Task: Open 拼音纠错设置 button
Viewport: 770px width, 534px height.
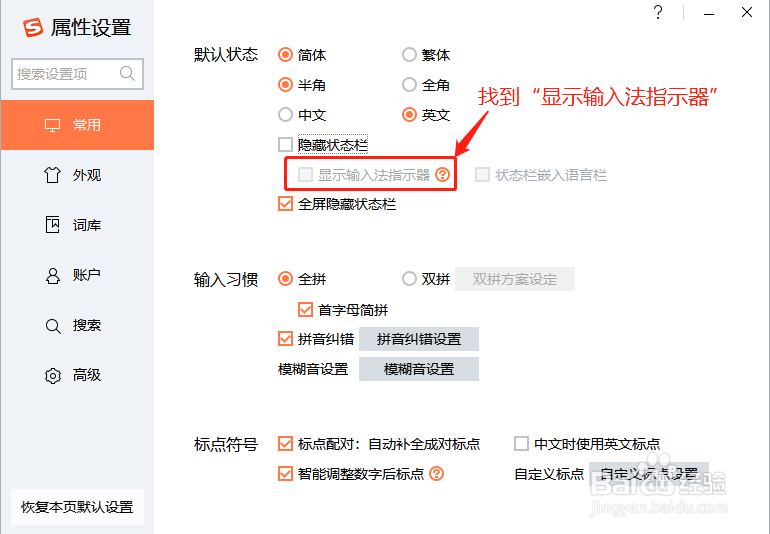Action: pyautogui.click(x=419, y=339)
